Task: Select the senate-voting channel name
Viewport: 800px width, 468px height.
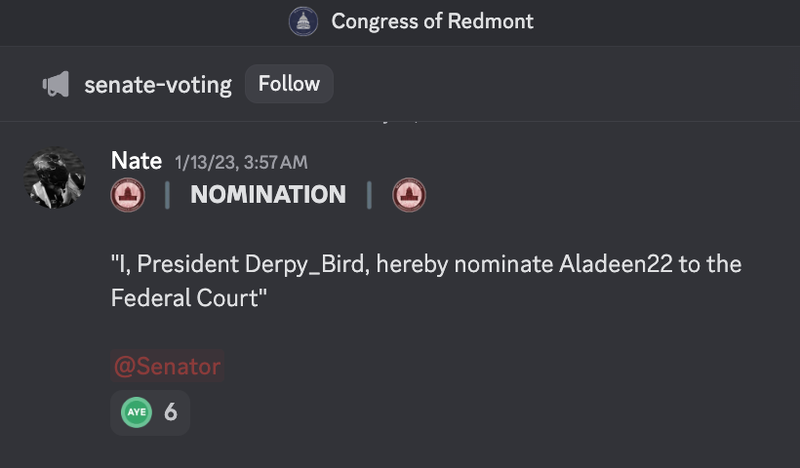Action: [158, 85]
